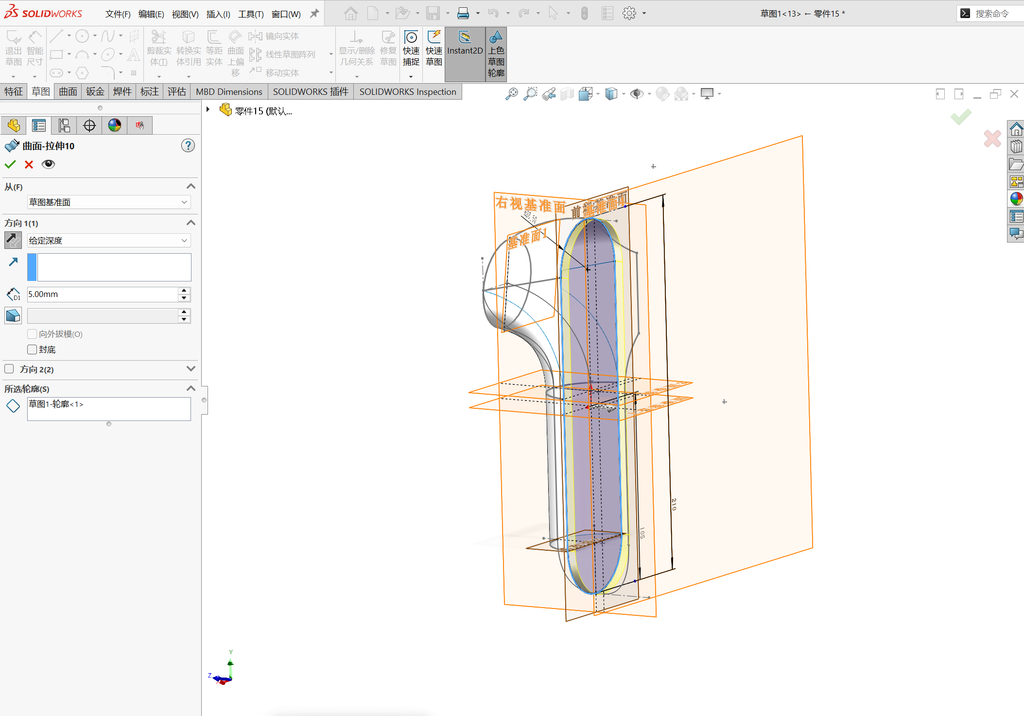Open the FeatureManager design tree tab
This screenshot has height=716, width=1024.
pyautogui.click(x=14, y=125)
